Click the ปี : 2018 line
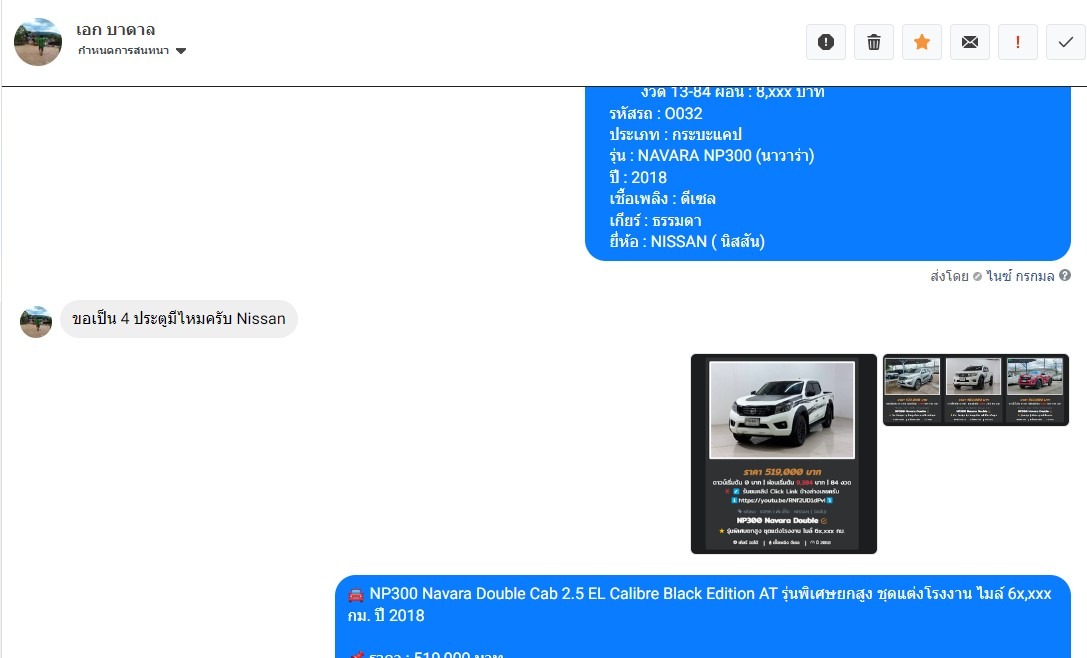Viewport: 1087px width, 658px height. pyautogui.click(x=638, y=178)
